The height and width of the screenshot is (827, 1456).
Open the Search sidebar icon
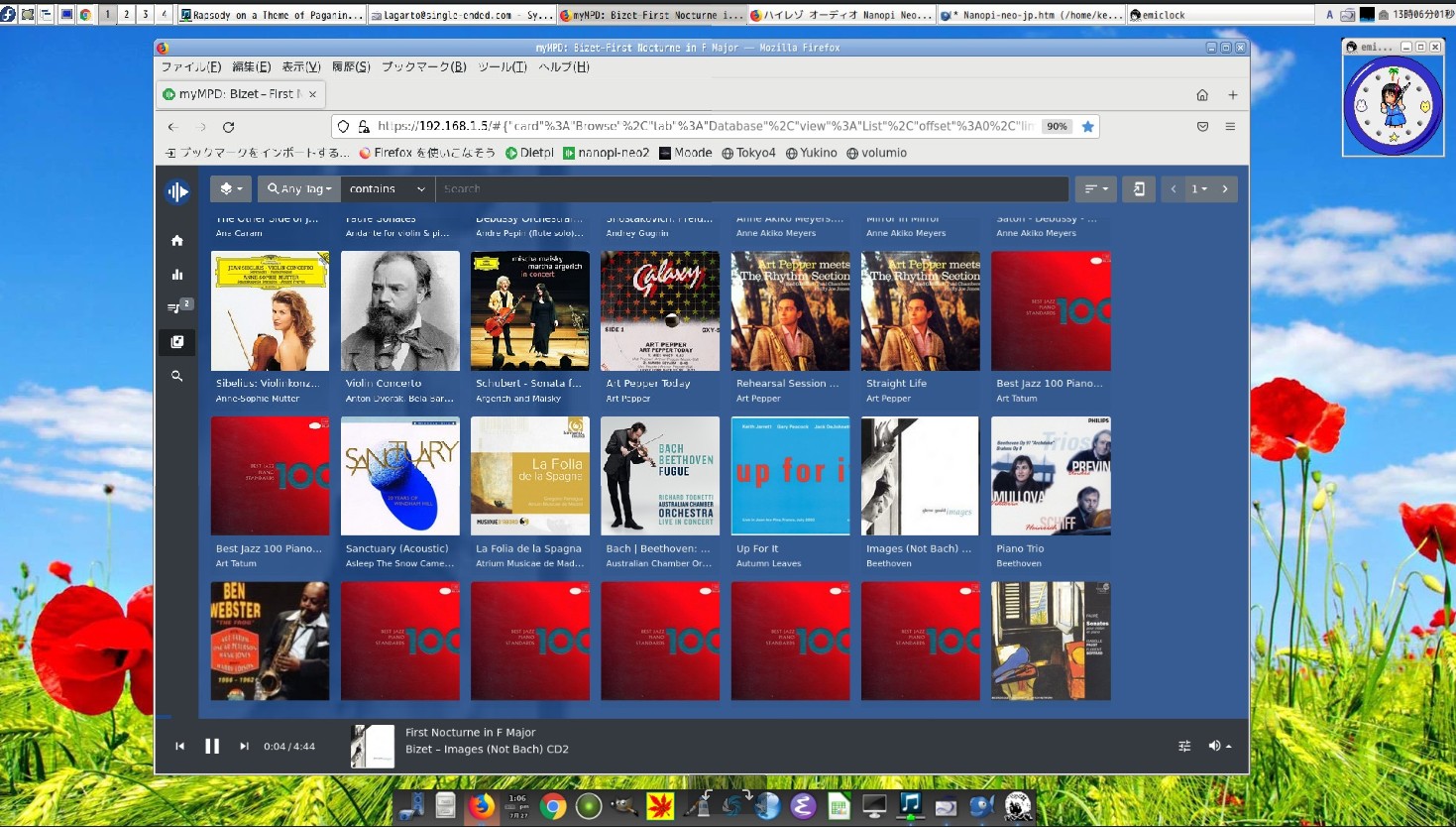176,376
